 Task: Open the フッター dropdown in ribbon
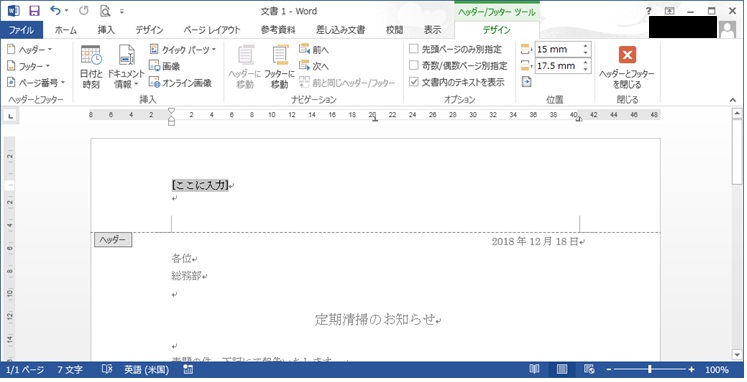pyautogui.click(x=29, y=66)
